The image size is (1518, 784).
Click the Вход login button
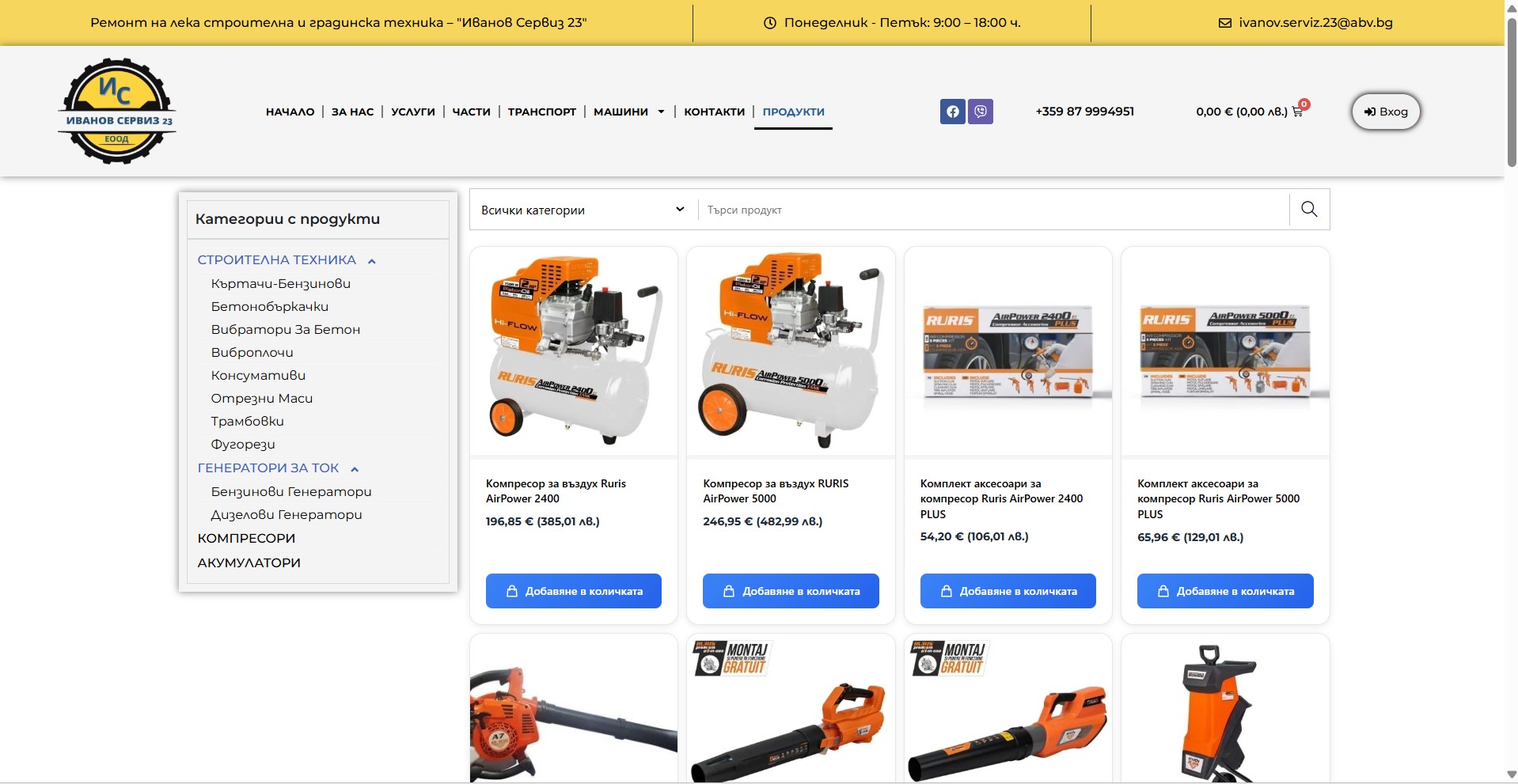coord(1386,112)
